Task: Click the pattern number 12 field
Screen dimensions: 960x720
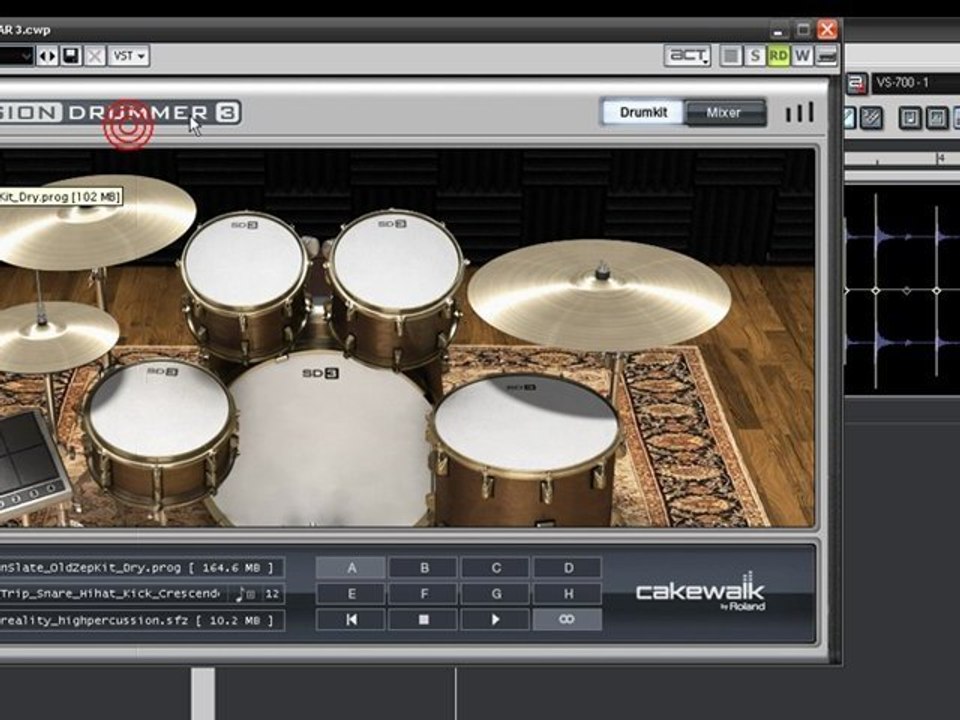Action: (272, 593)
